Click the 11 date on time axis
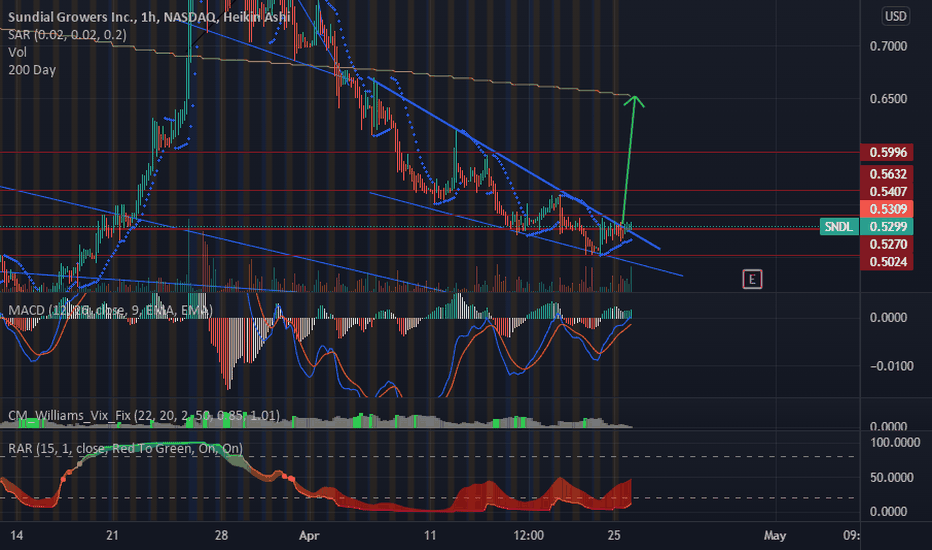 tap(430, 535)
